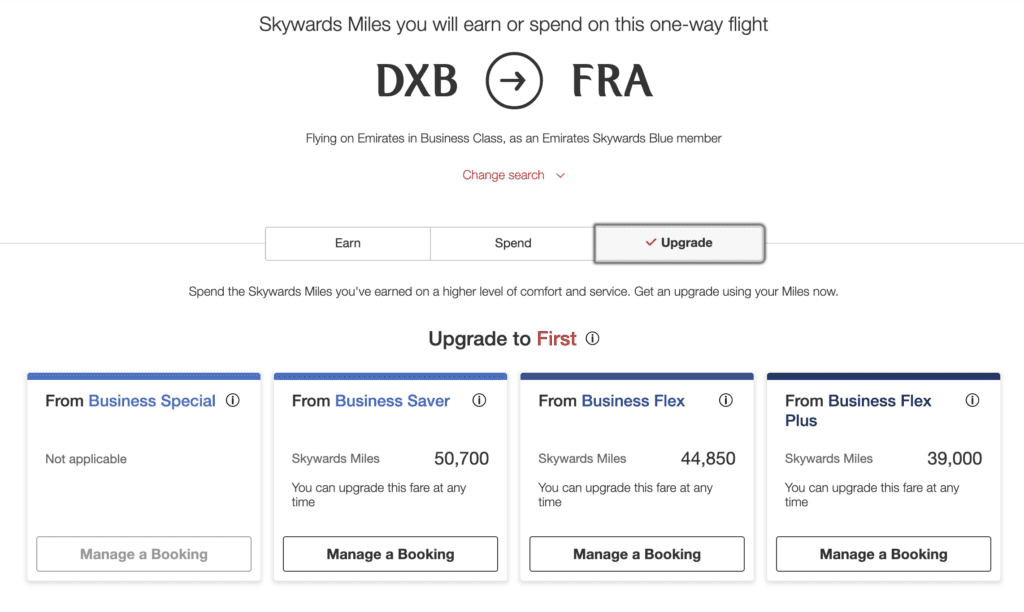The height and width of the screenshot is (612, 1024).
Task: Click the info icon on Business Flex card
Action: tap(726, 400)
